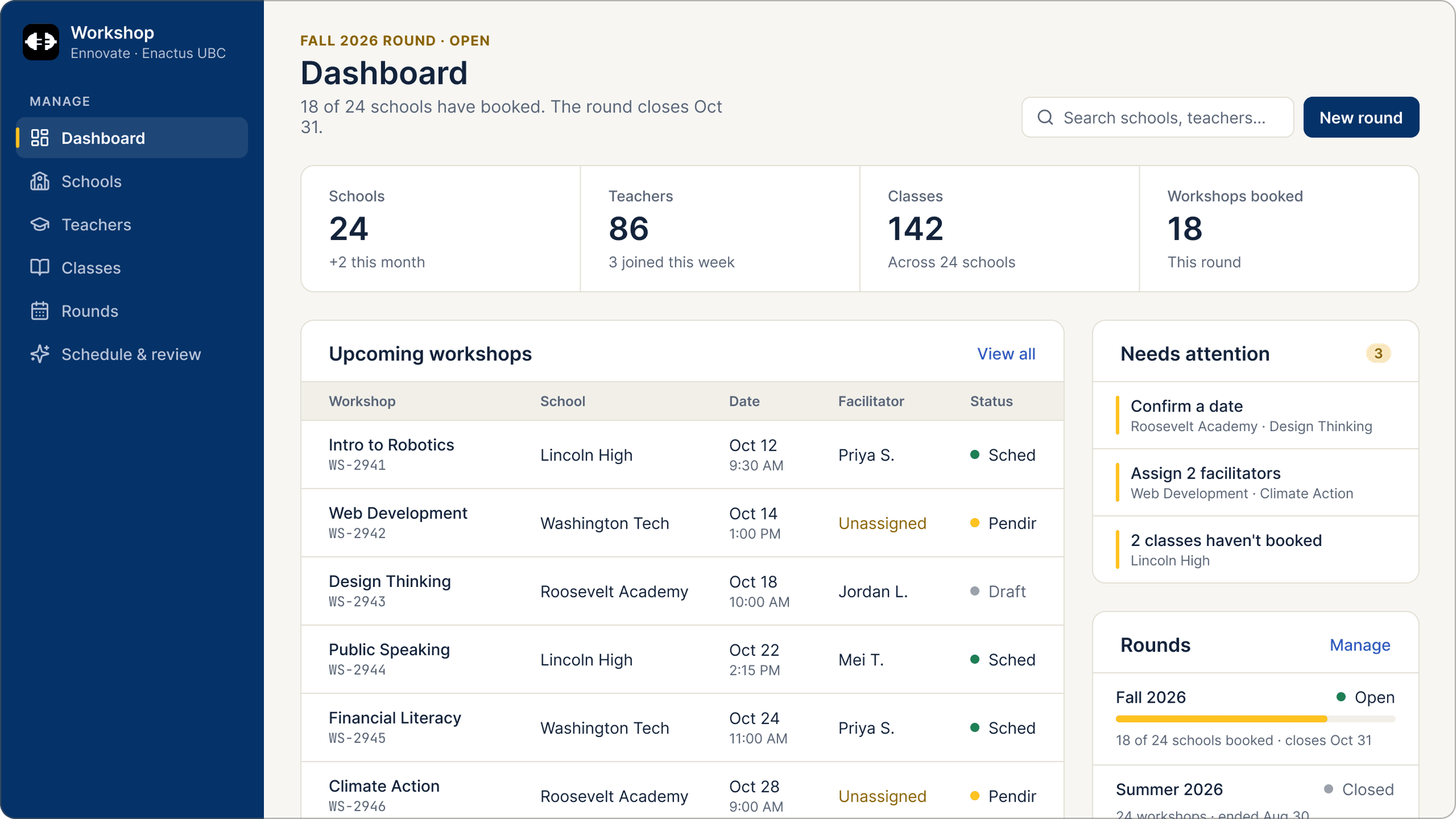
Task: Click Jordan L. facilitator name
Action: tap(872, 591)
